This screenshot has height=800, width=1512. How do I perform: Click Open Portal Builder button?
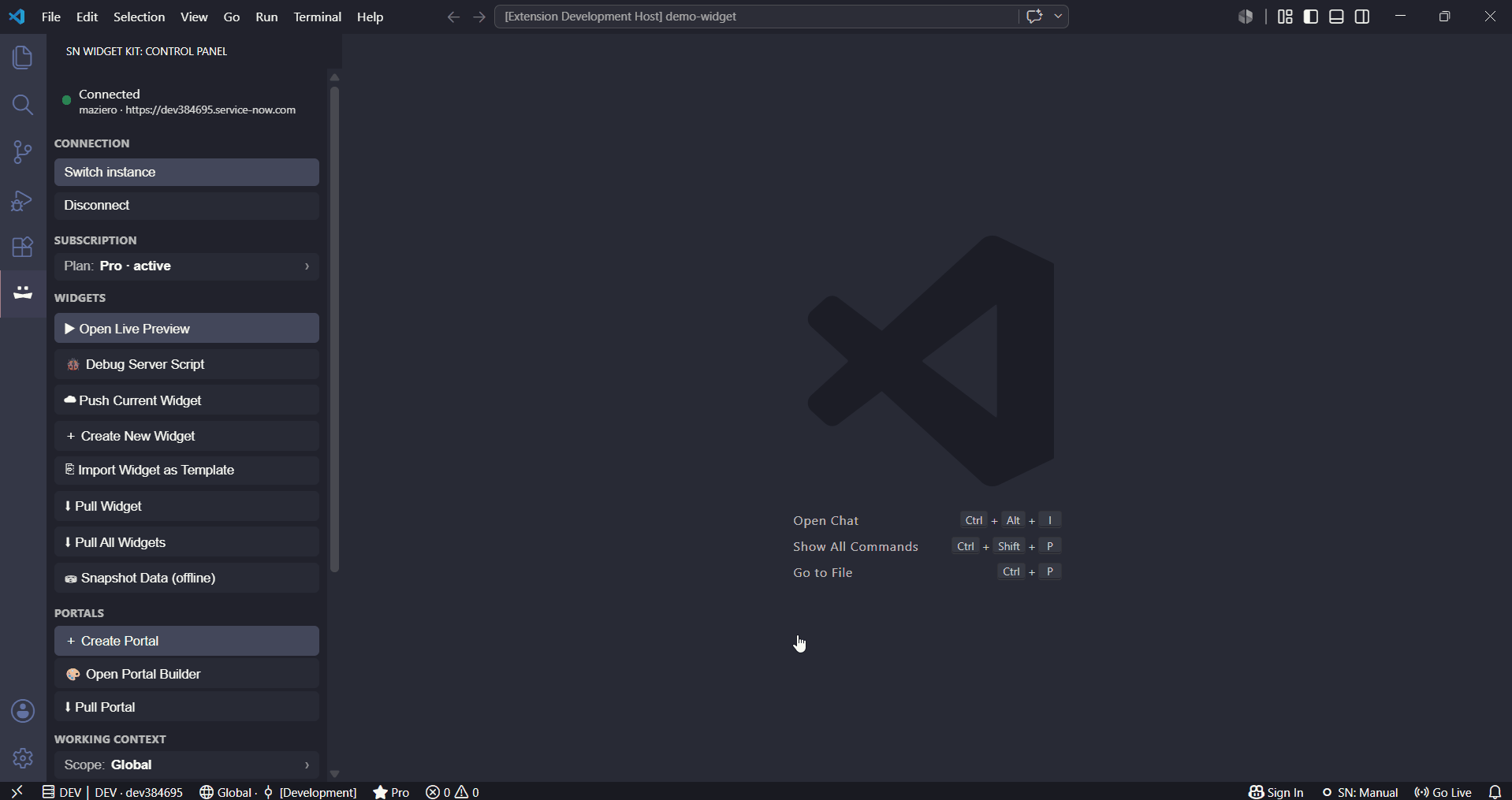(x=187, y=674)
